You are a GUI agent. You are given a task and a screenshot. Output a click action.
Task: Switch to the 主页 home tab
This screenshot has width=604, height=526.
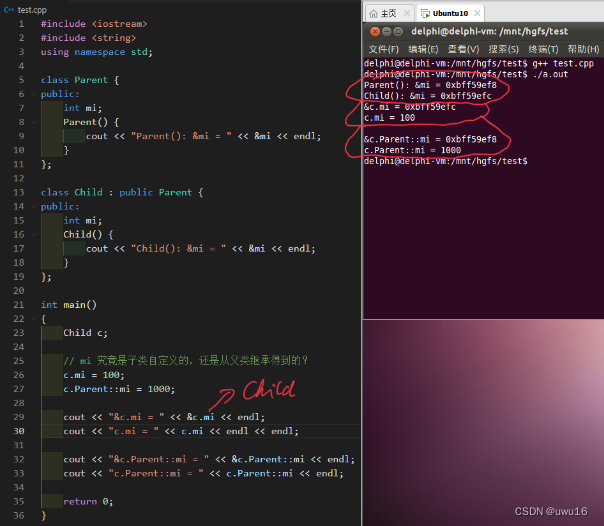[x=389, y=13]
